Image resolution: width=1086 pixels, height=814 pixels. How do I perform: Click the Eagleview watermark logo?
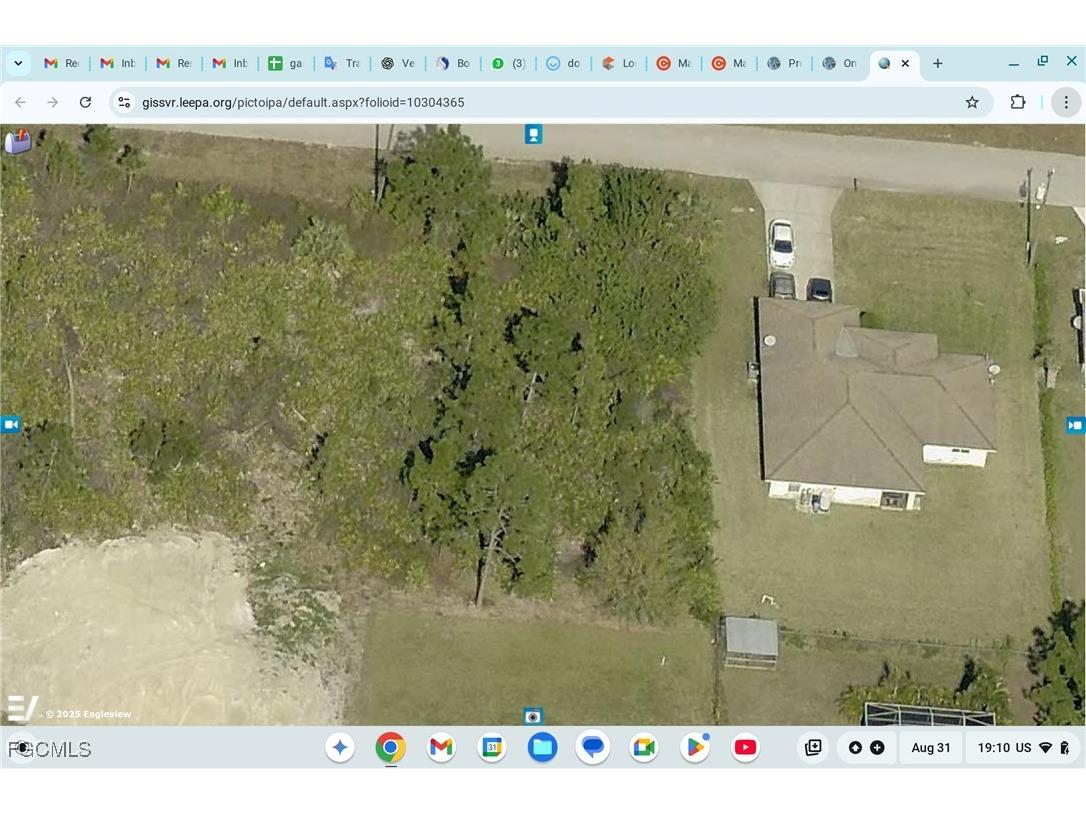point(22,707)
